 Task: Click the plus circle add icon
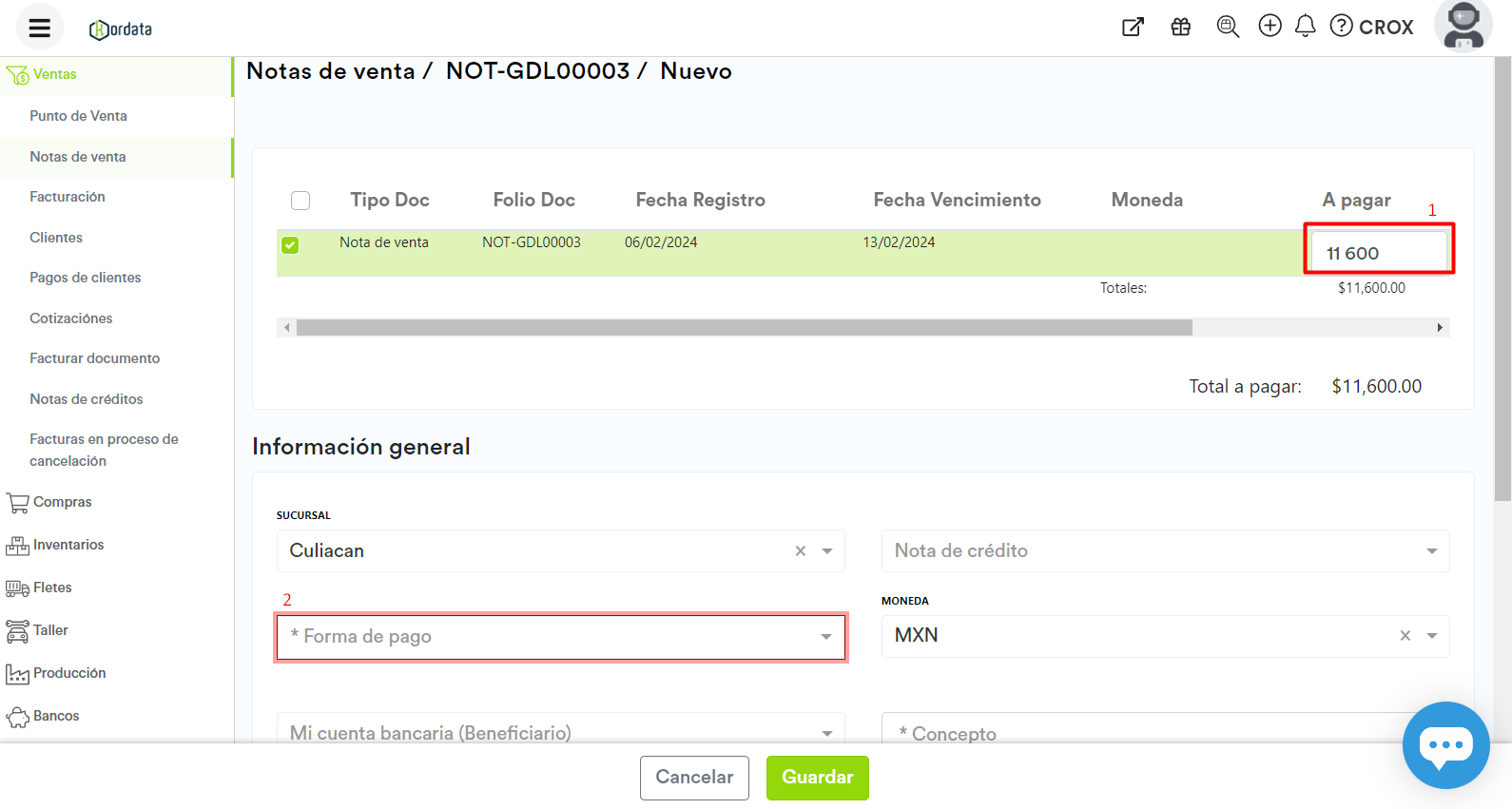1270,26
